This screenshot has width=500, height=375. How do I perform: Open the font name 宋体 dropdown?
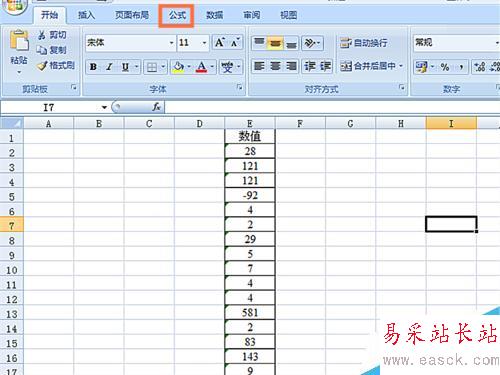pos(171,43)
